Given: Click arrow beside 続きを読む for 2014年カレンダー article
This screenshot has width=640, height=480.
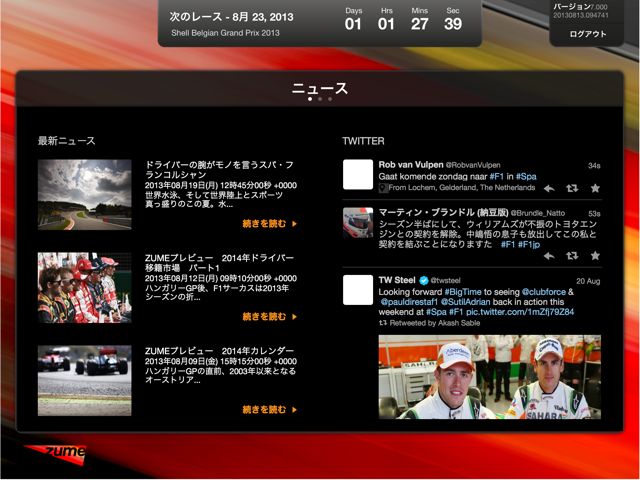Looking at the screenshot, I should 294,410.
